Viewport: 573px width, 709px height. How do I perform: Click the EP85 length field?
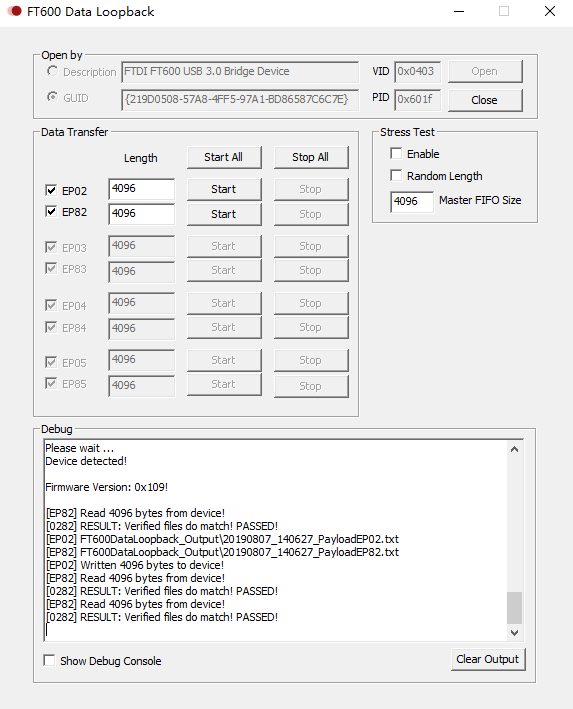tap(142, 385)
